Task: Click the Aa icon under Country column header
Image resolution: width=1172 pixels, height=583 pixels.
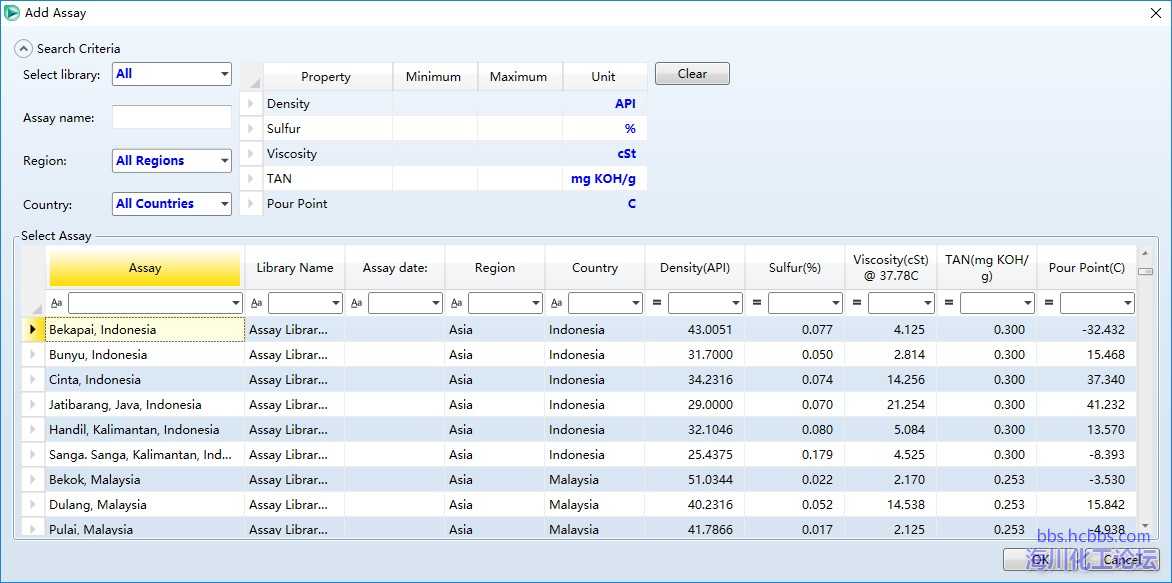Action: point(557,303)
